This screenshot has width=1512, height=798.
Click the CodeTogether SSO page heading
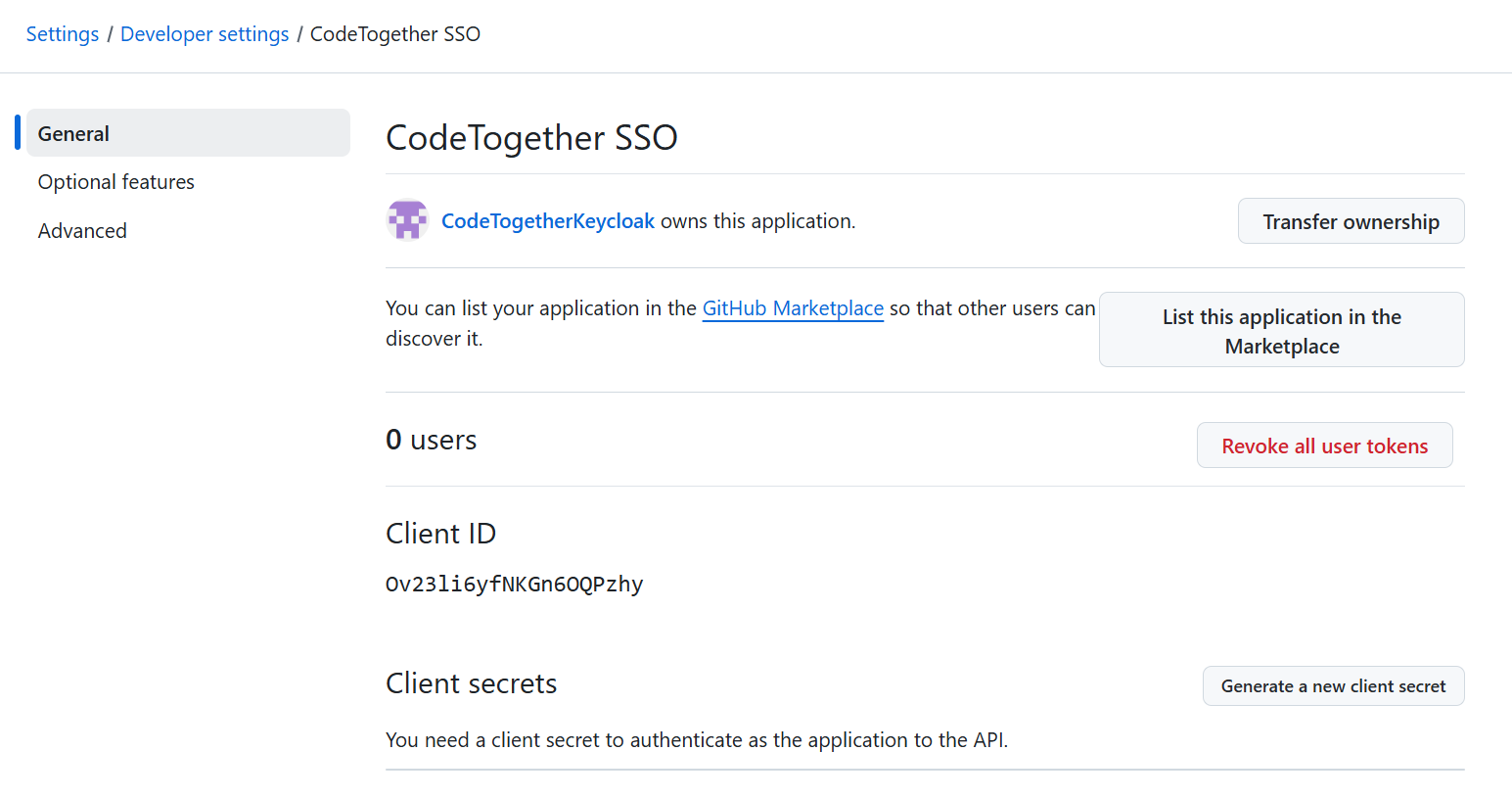[x=531, y=138]
